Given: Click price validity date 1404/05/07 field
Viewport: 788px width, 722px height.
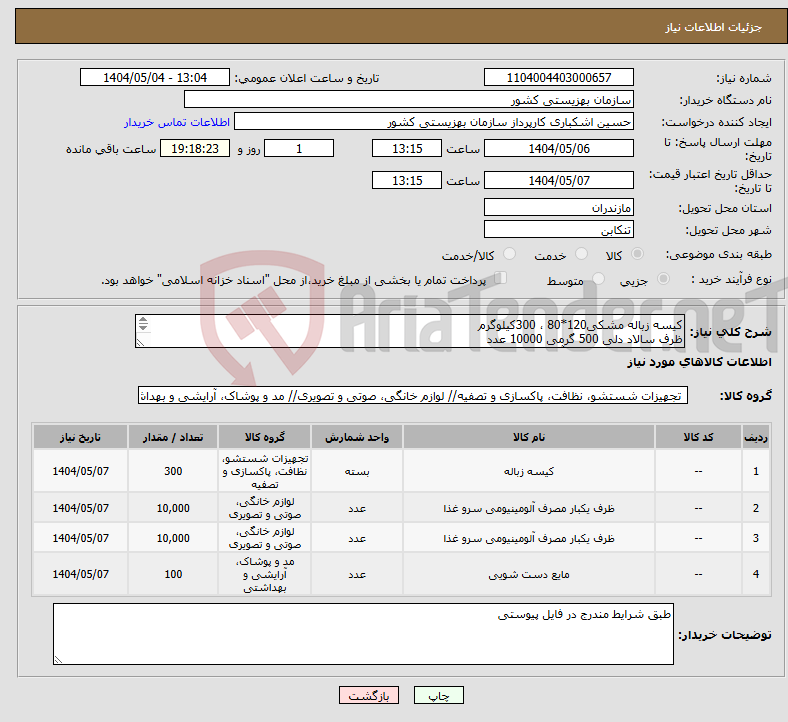Looking at the screenshot, I should (558, 180).
